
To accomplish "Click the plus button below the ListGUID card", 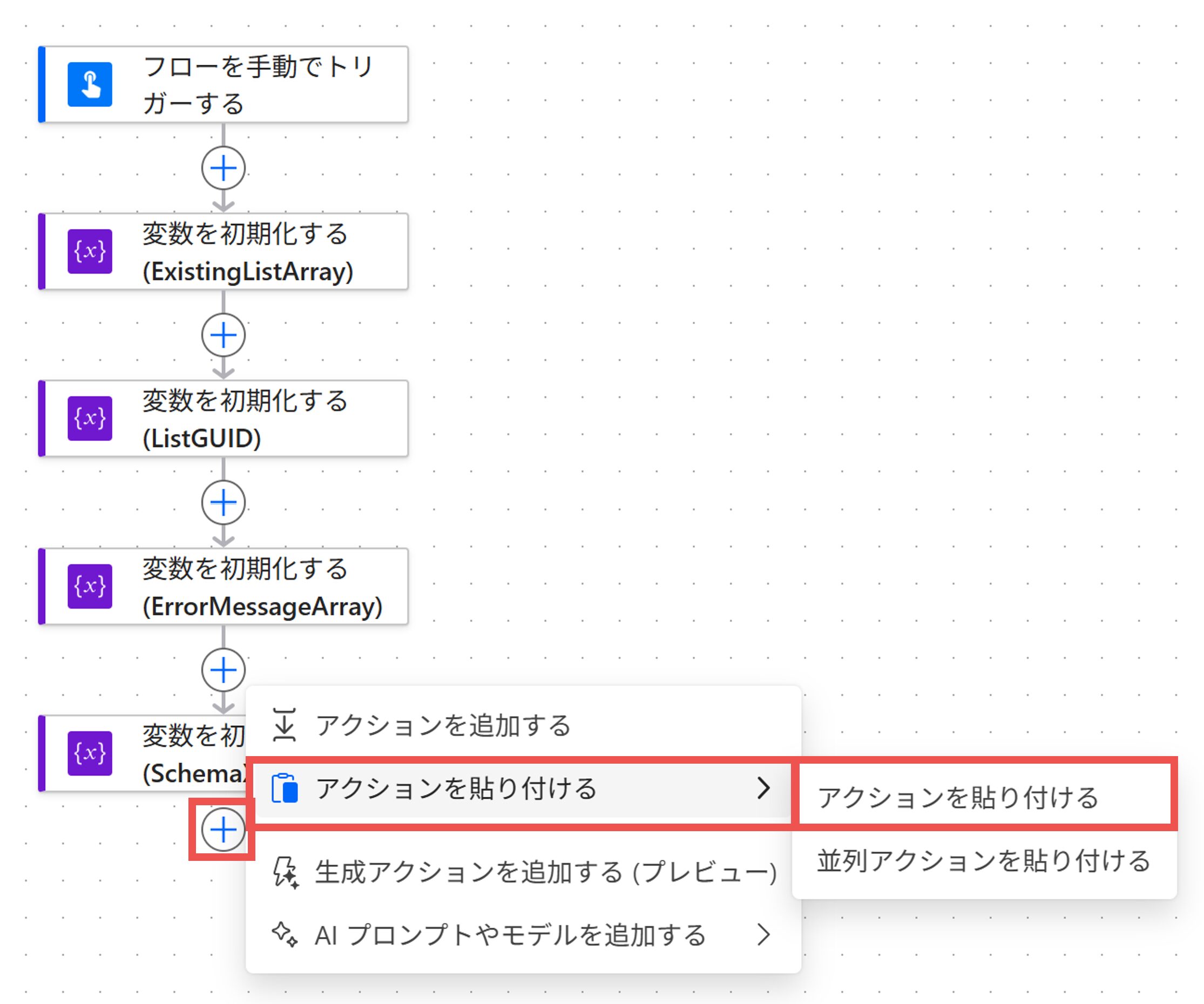I will point(224,502).
